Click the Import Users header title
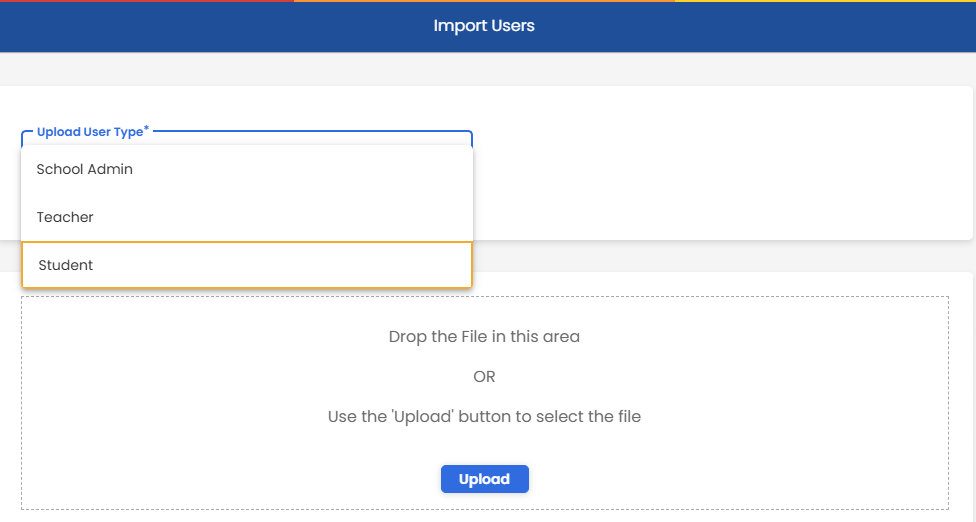The height and width of the screenshot is (522, 976). pyautogui.click(x=484, y=26)
